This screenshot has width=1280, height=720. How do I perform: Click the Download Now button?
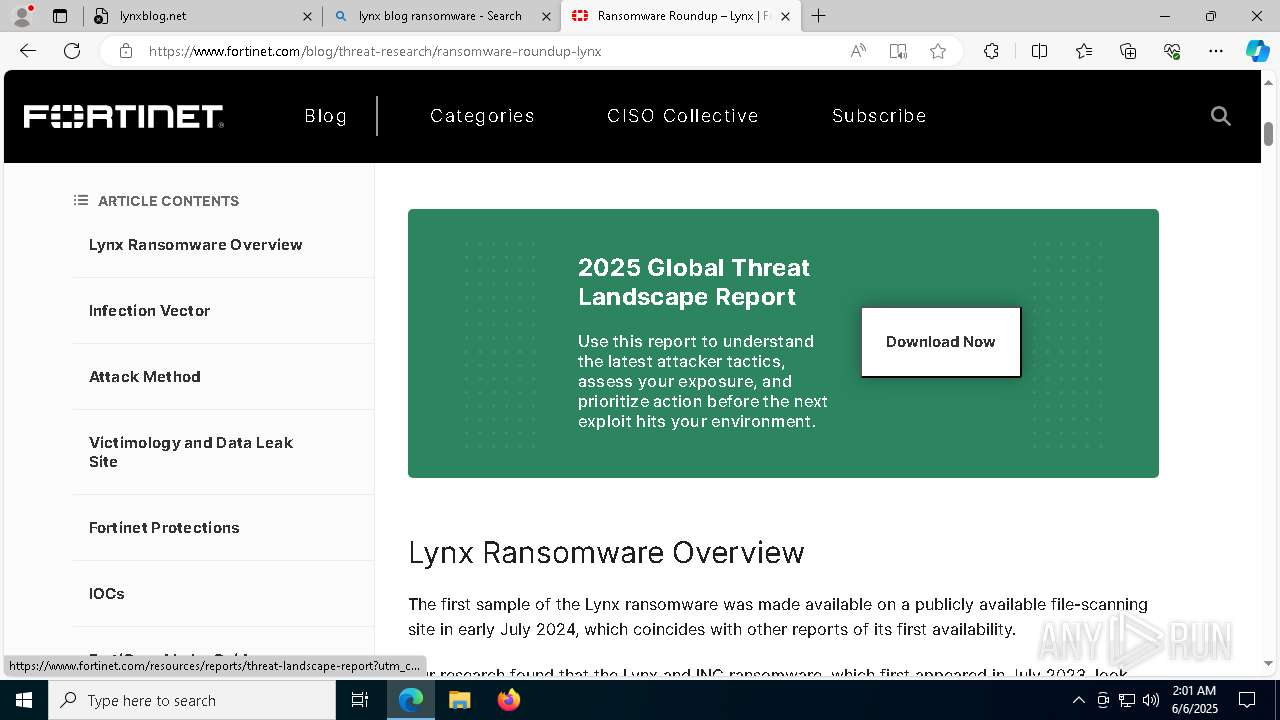tap(941, 342)
